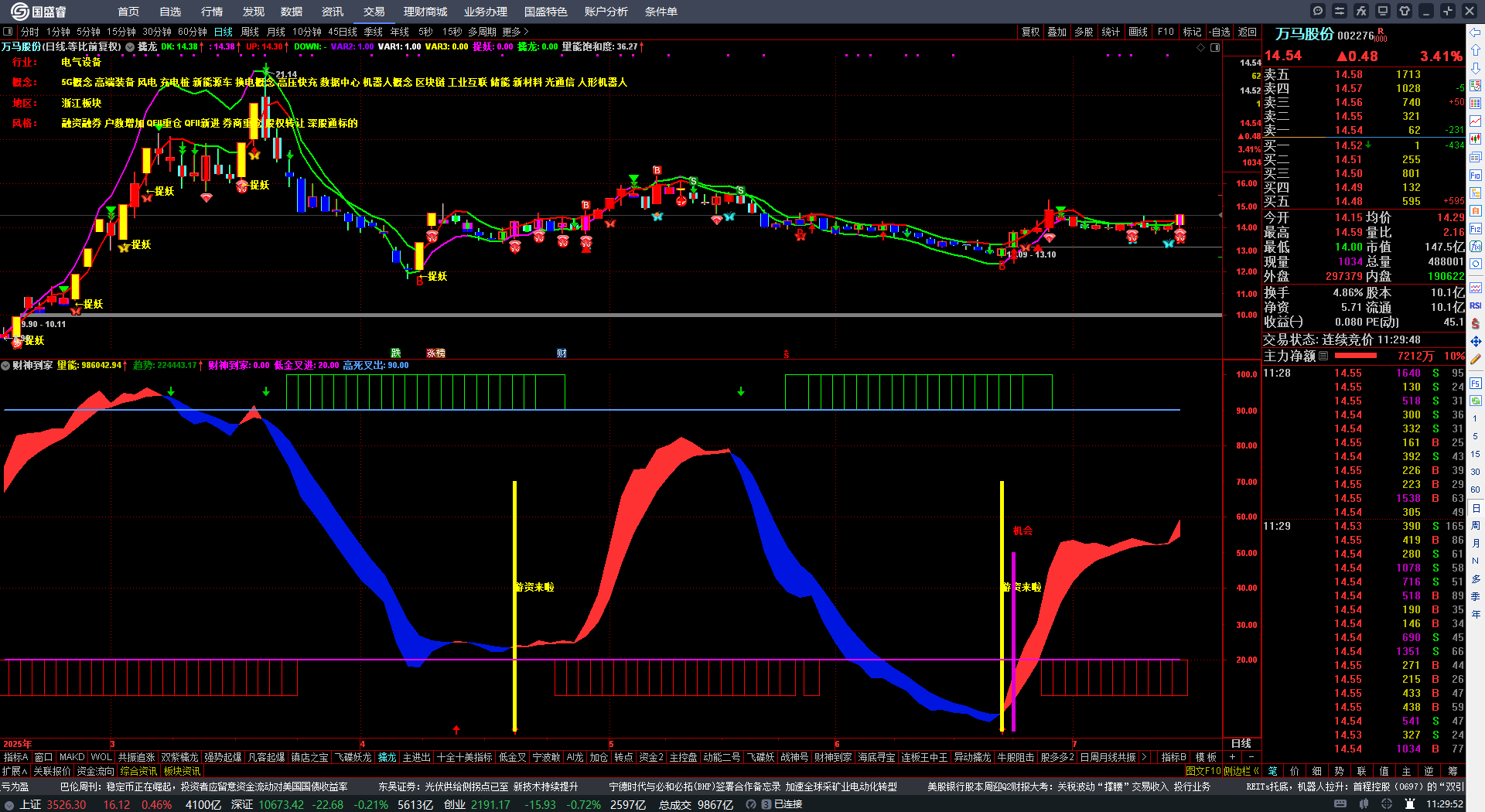Click the 上证 index value 3526.30
Screen dimensions: 1485x812
pyautogui.click(x=67, y=804)
